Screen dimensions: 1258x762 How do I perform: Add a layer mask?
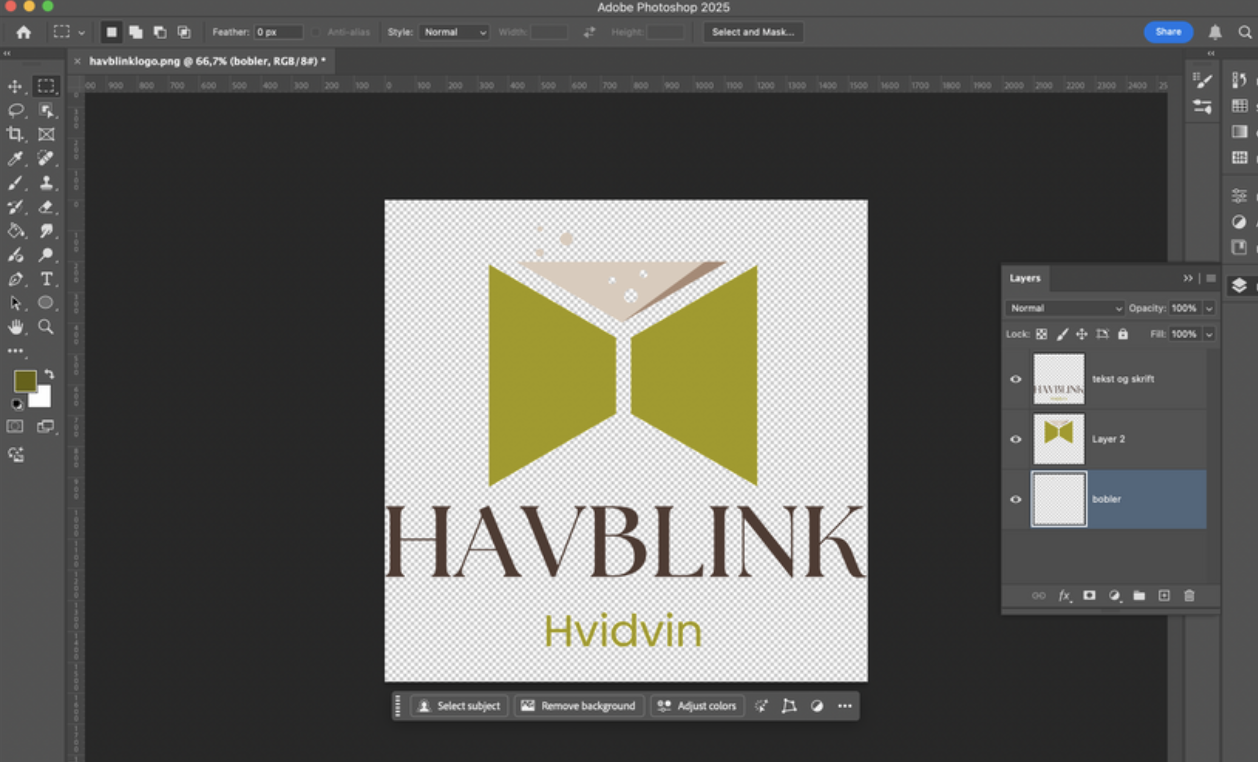(1089, 596)
